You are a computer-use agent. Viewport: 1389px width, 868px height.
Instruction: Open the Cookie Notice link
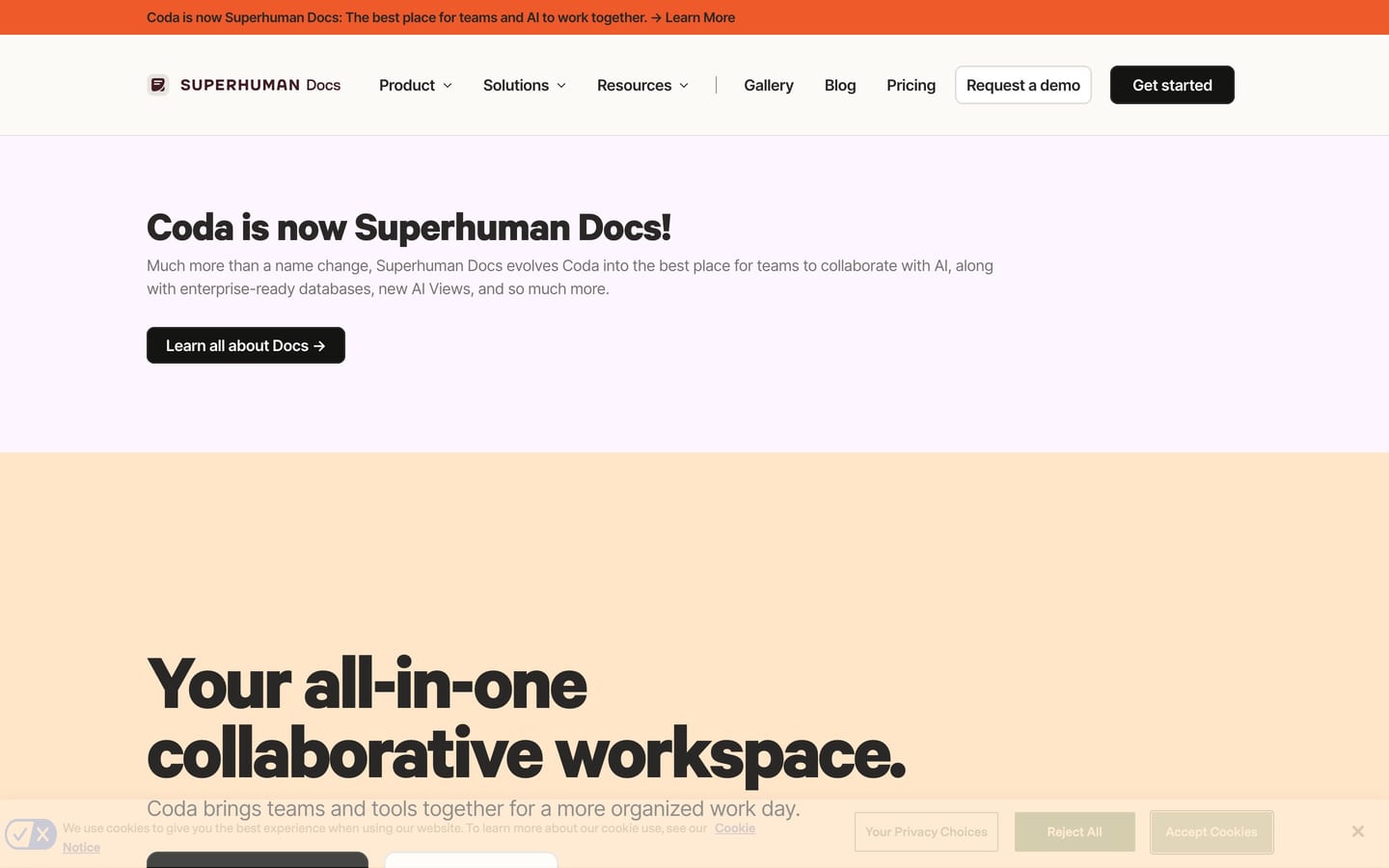tap(735, 828)
